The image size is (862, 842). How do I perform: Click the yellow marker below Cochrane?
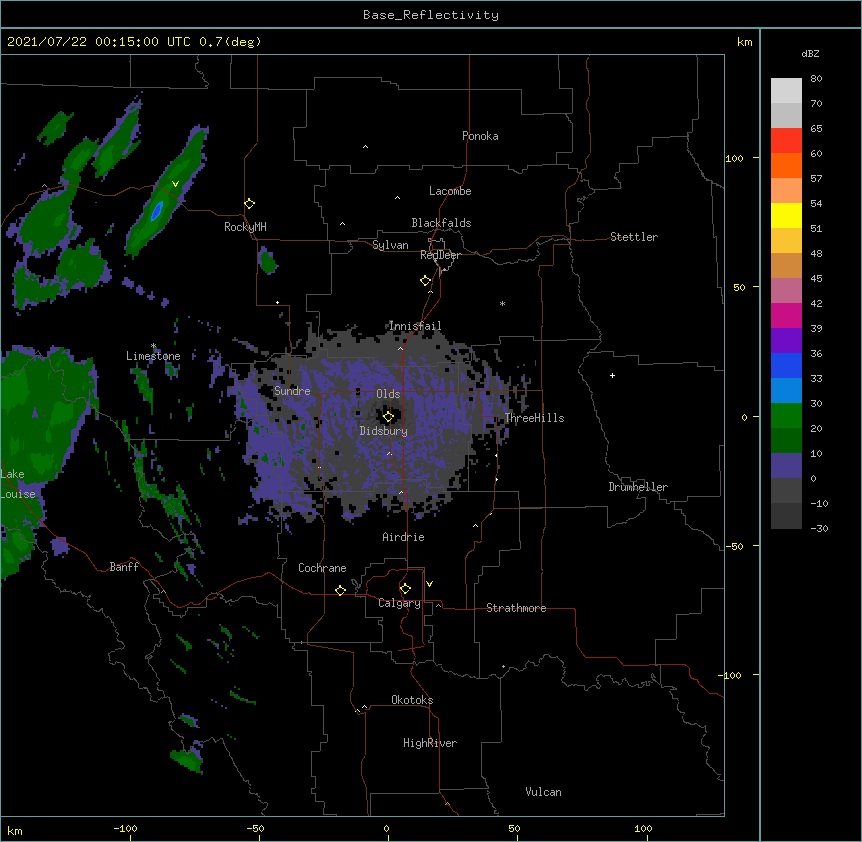(x=340, y=590)
